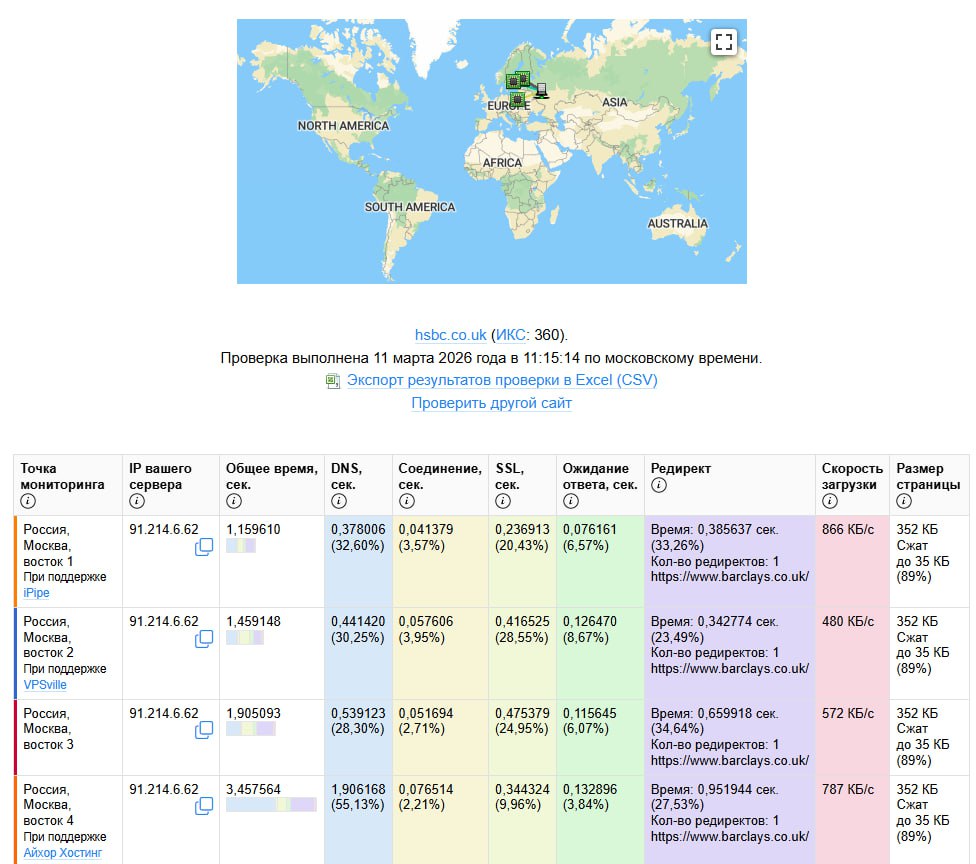Image resolution: width=976 pixels, height=864 pixels.
Task: Click info icon under SSL column header
Action: click(503, 501)
